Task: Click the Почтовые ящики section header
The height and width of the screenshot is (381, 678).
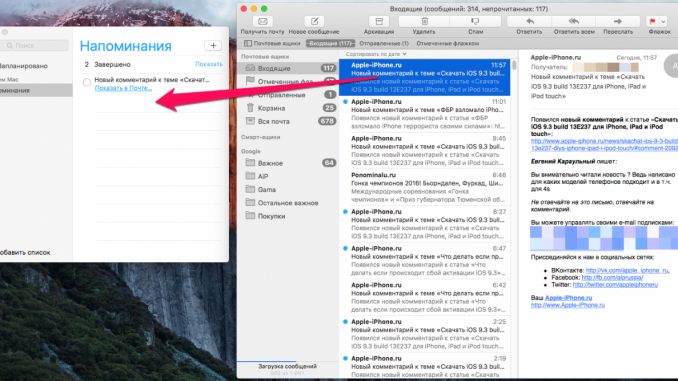Action: click(x=265, y=57)
